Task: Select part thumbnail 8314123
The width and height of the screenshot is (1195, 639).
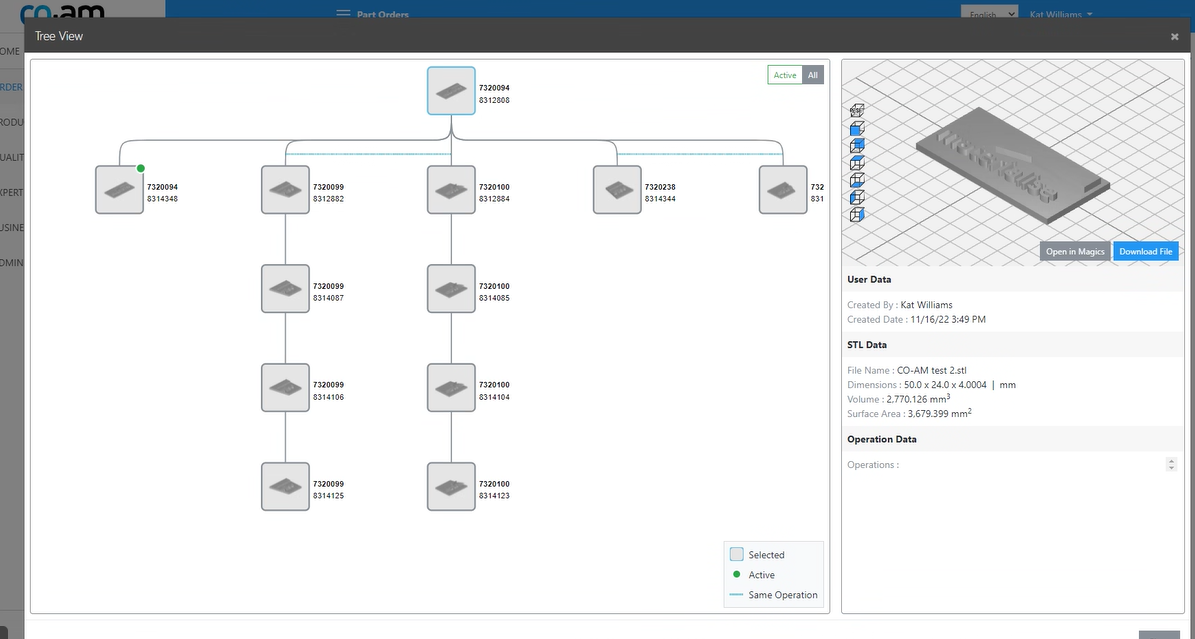Action: tap(451, 487)
